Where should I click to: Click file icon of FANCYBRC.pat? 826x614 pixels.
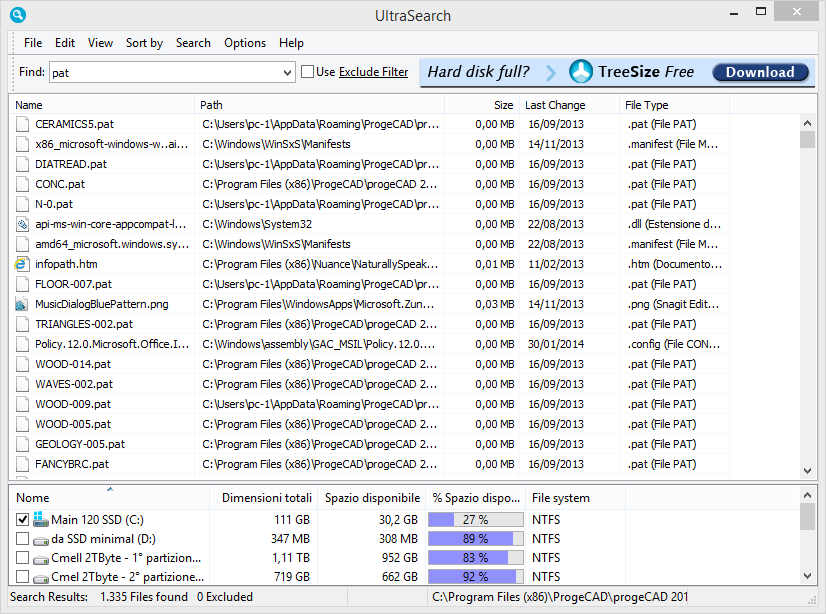[x=22, y=464]
